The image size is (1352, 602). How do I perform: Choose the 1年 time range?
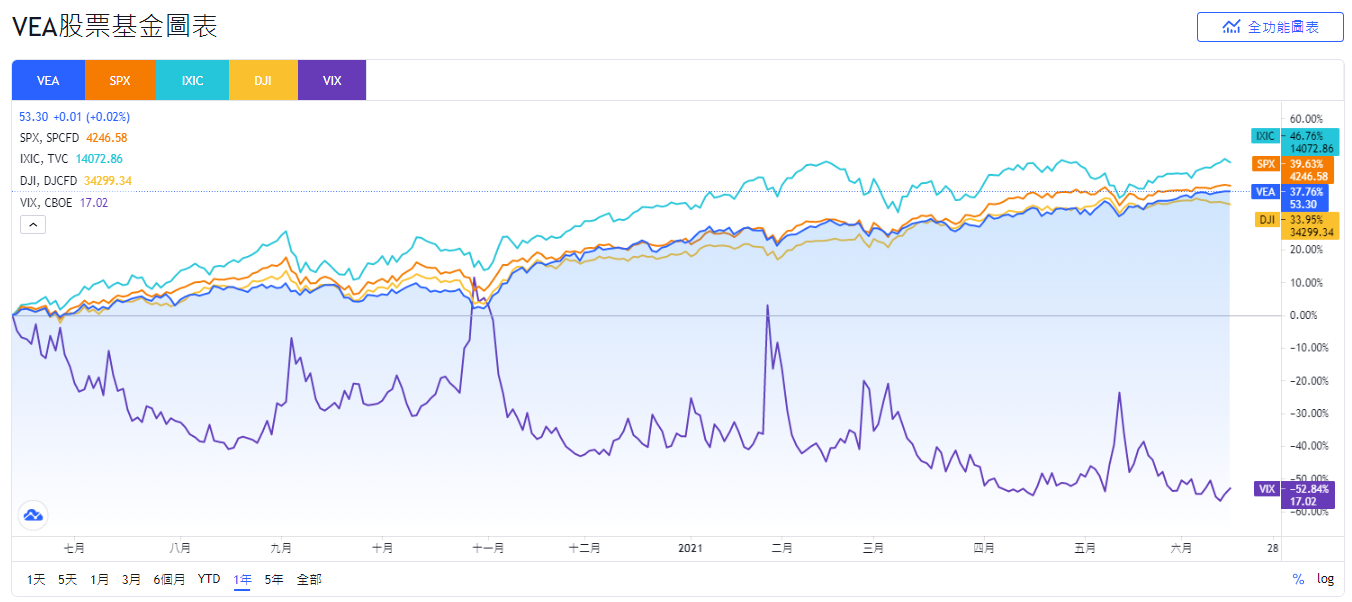(x=242, y=579)
